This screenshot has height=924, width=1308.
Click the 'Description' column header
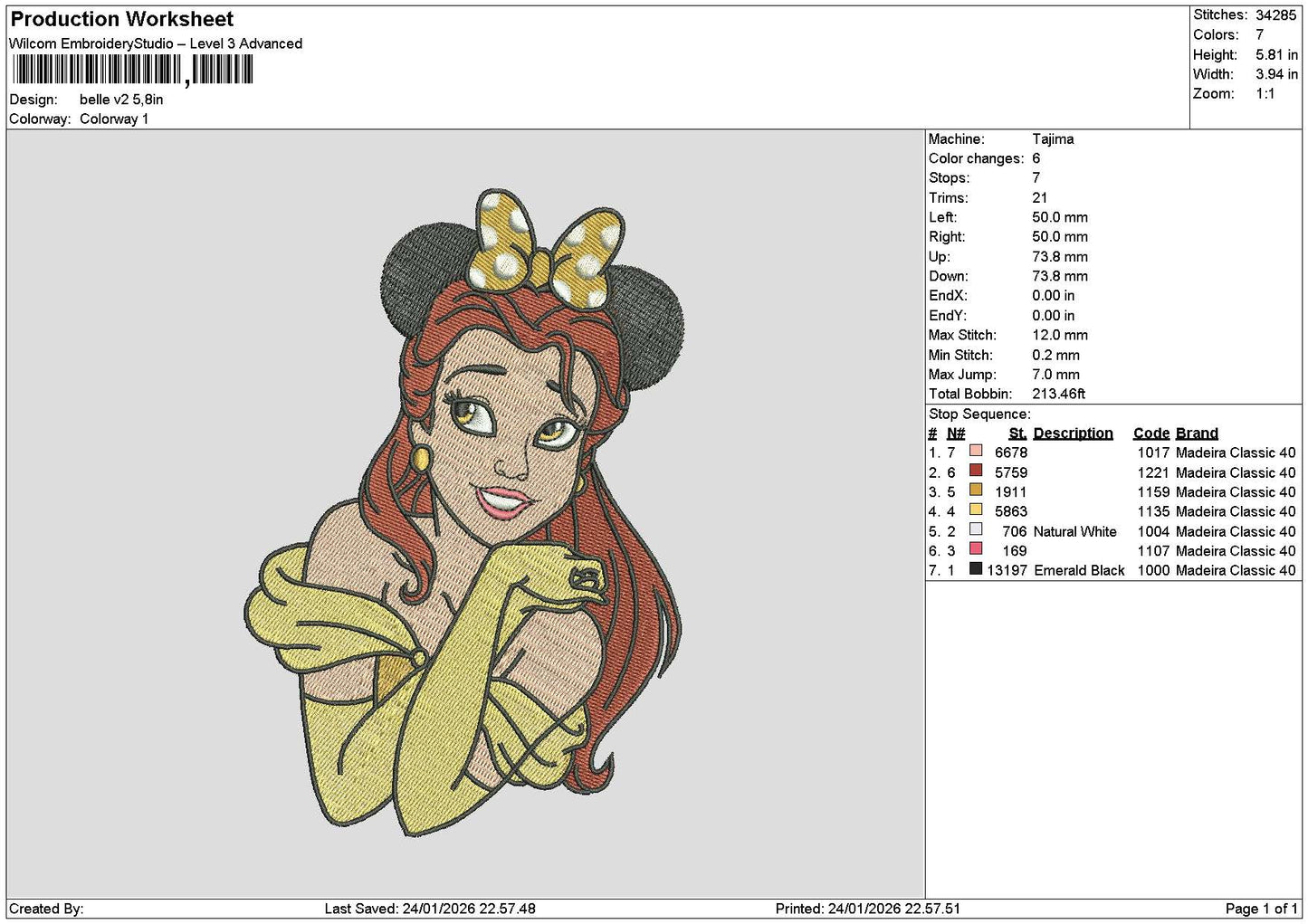(x=1074, y=433)
